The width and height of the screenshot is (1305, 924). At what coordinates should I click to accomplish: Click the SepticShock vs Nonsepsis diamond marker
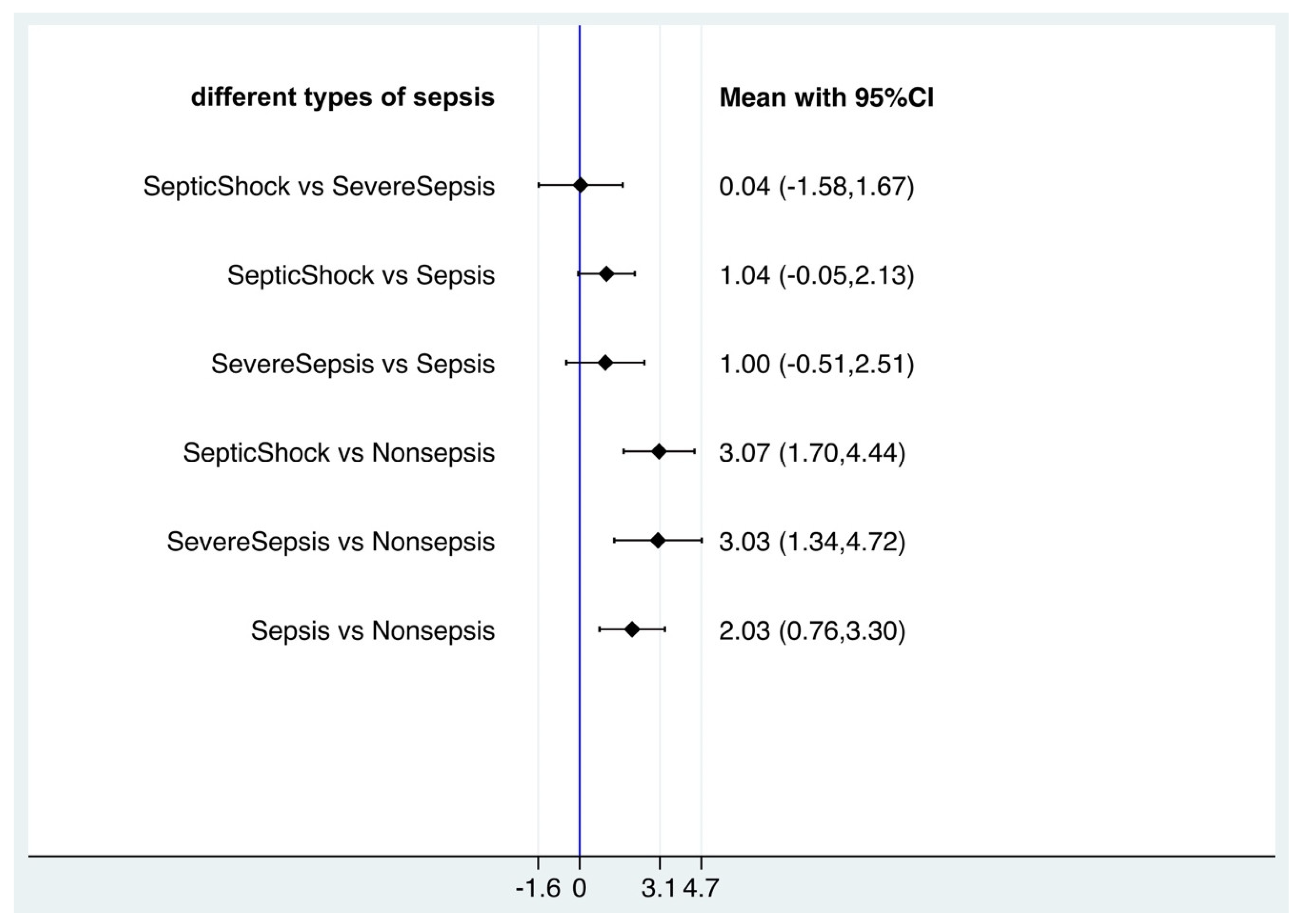[x=659, y=452]
